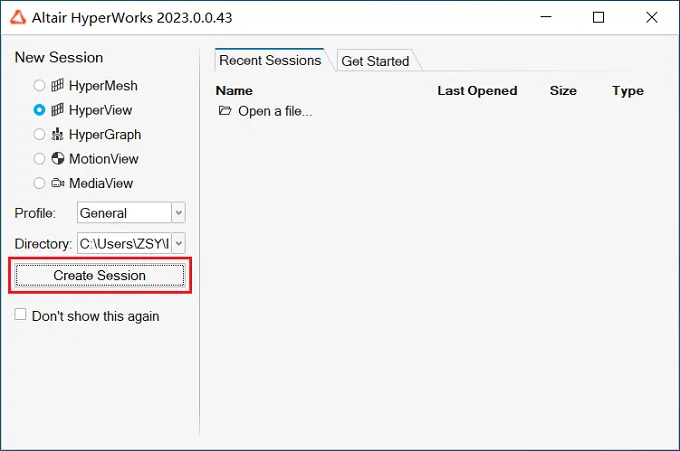
Task: Select the HyperGraph radio button
Action: click(x=39, y=134)
